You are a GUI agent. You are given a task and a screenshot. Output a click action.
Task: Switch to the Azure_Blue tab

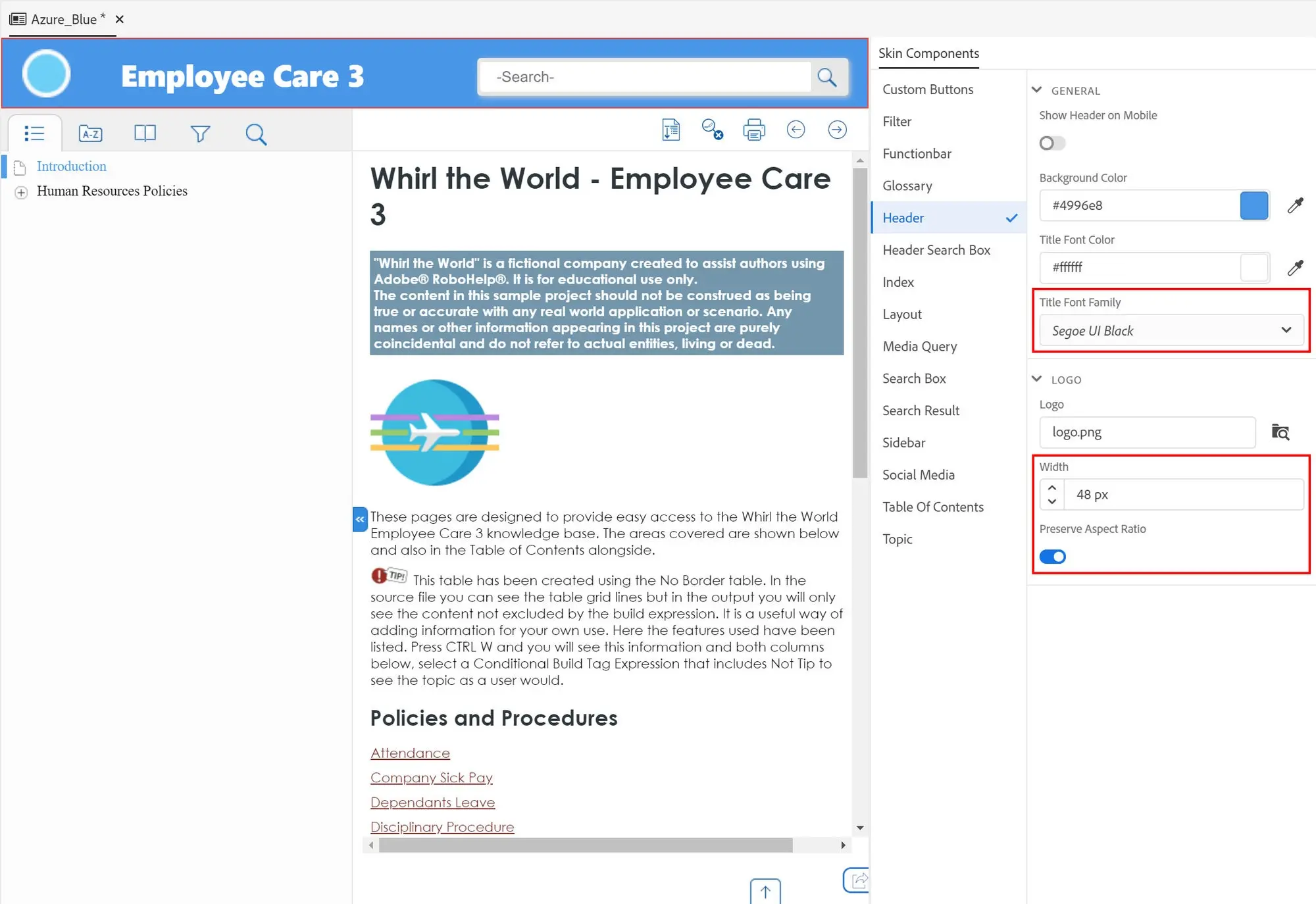point(63,19)
